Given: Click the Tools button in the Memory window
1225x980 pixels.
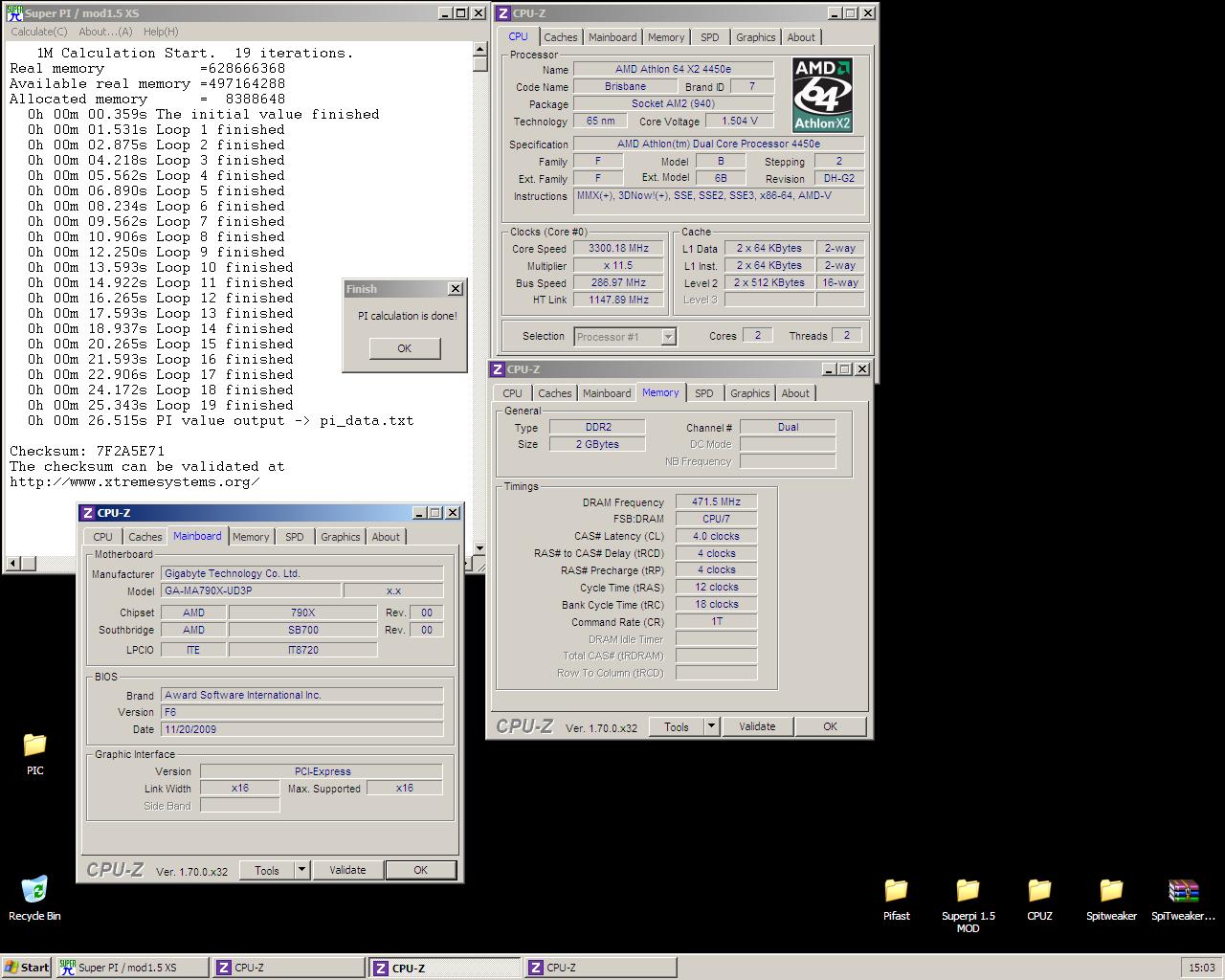Looking at the screenshot, I should click(677, 726).
